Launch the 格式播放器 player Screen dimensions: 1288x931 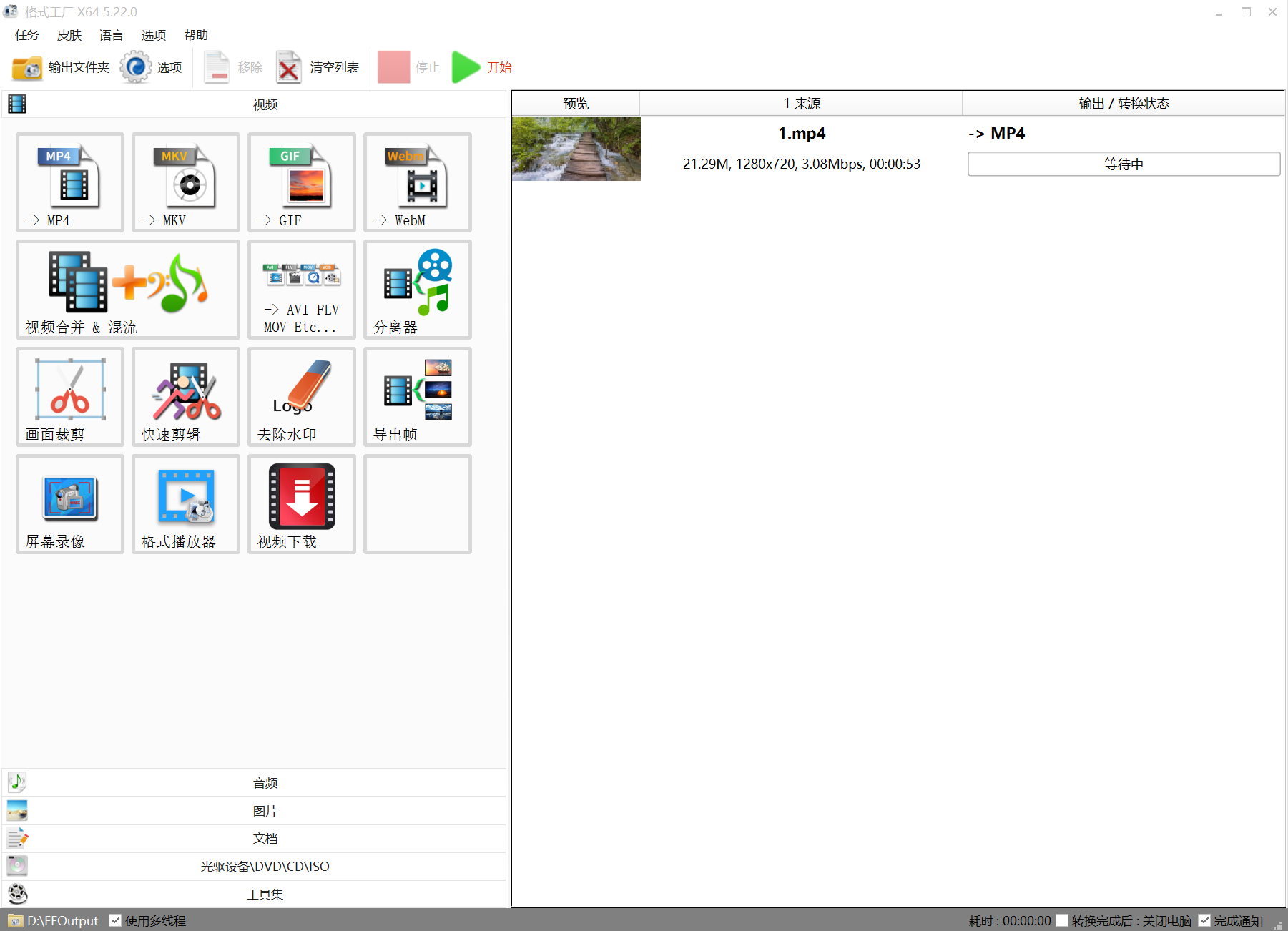[186, 504]
